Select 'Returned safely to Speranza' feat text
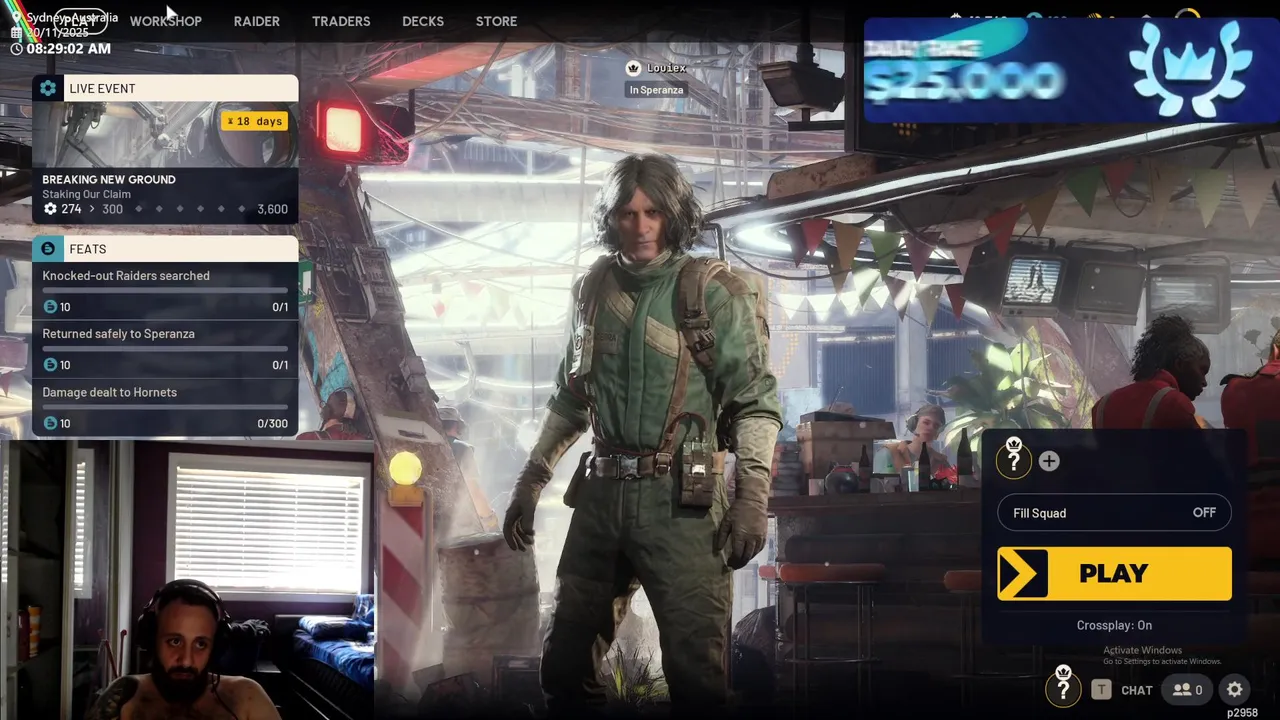This screenshot has height=720, width=1280. (118, 334)
